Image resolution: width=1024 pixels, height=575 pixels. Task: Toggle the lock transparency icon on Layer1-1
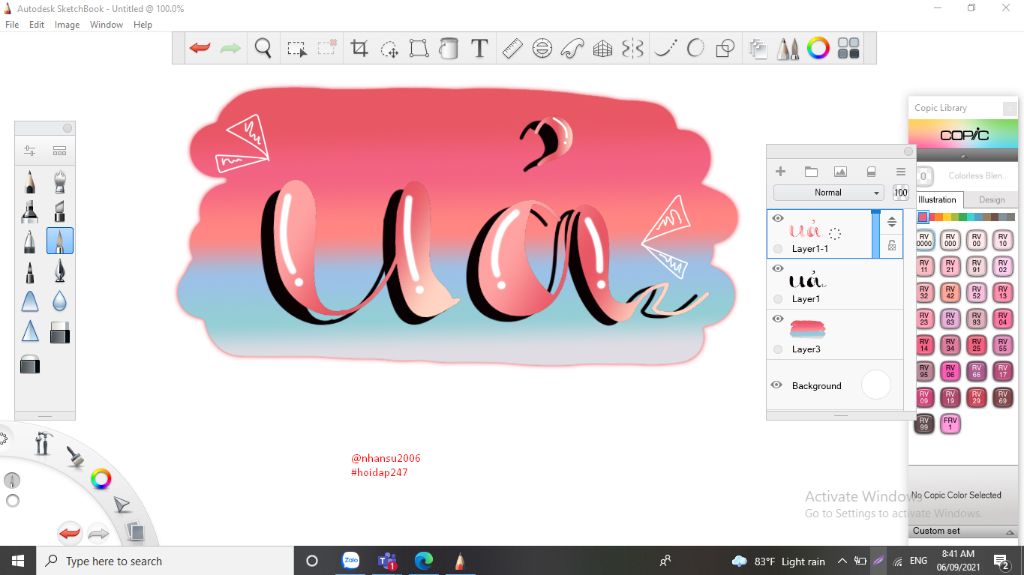tap(891, 246)
